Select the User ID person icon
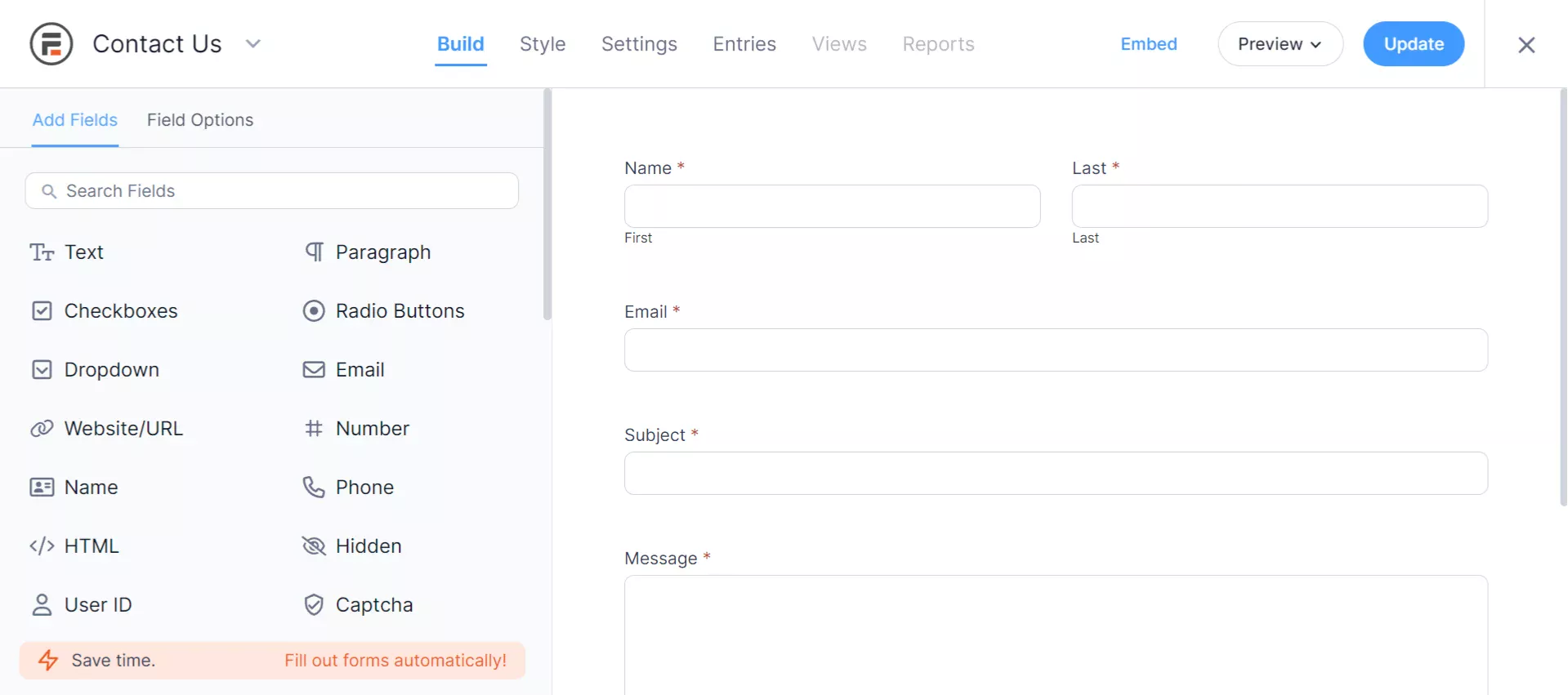The height and width of the screenshot is (695, 1568). [42, 605]
